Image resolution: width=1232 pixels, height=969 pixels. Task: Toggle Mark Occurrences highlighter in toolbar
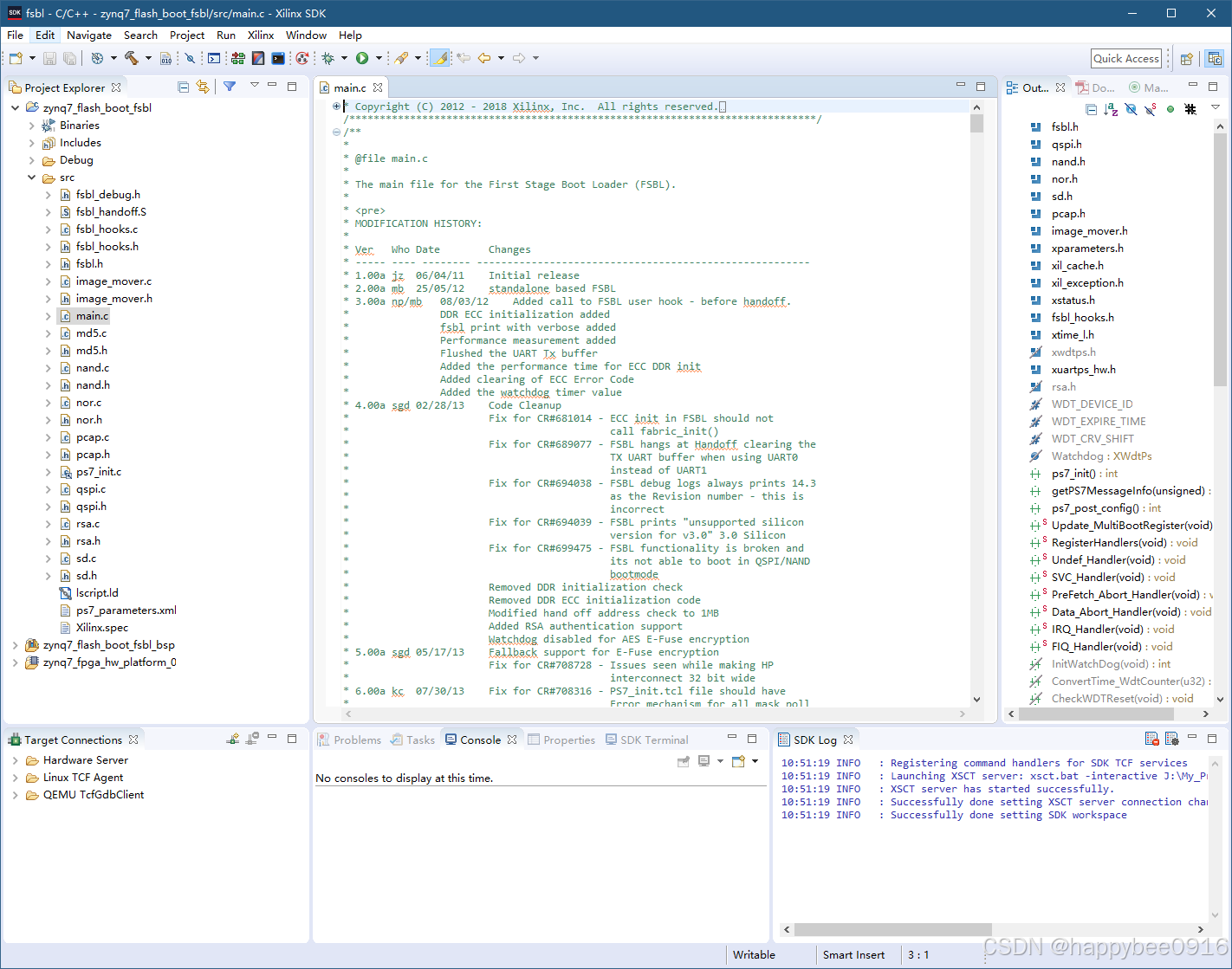pos(440,58)
